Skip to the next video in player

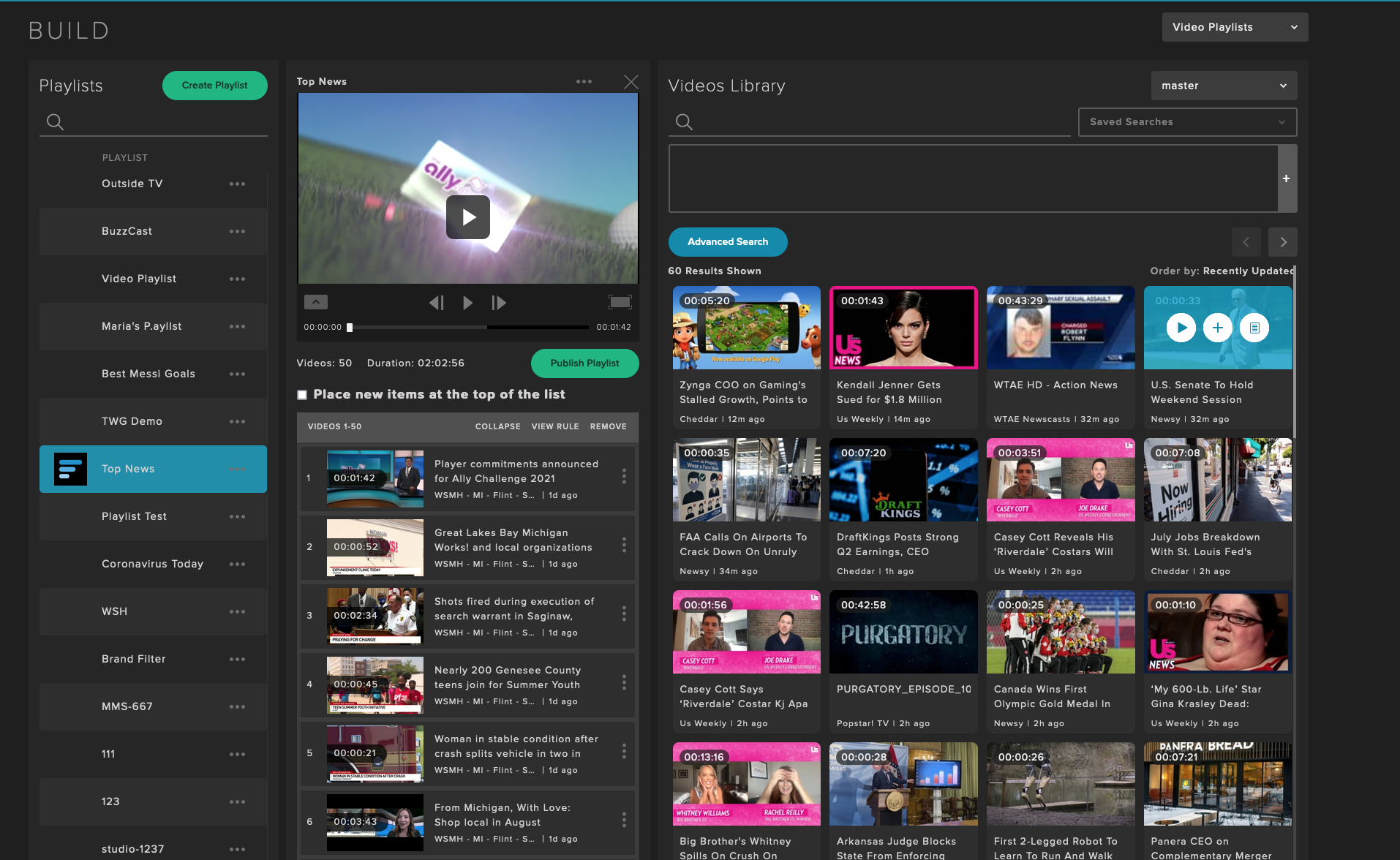[499, 303]
